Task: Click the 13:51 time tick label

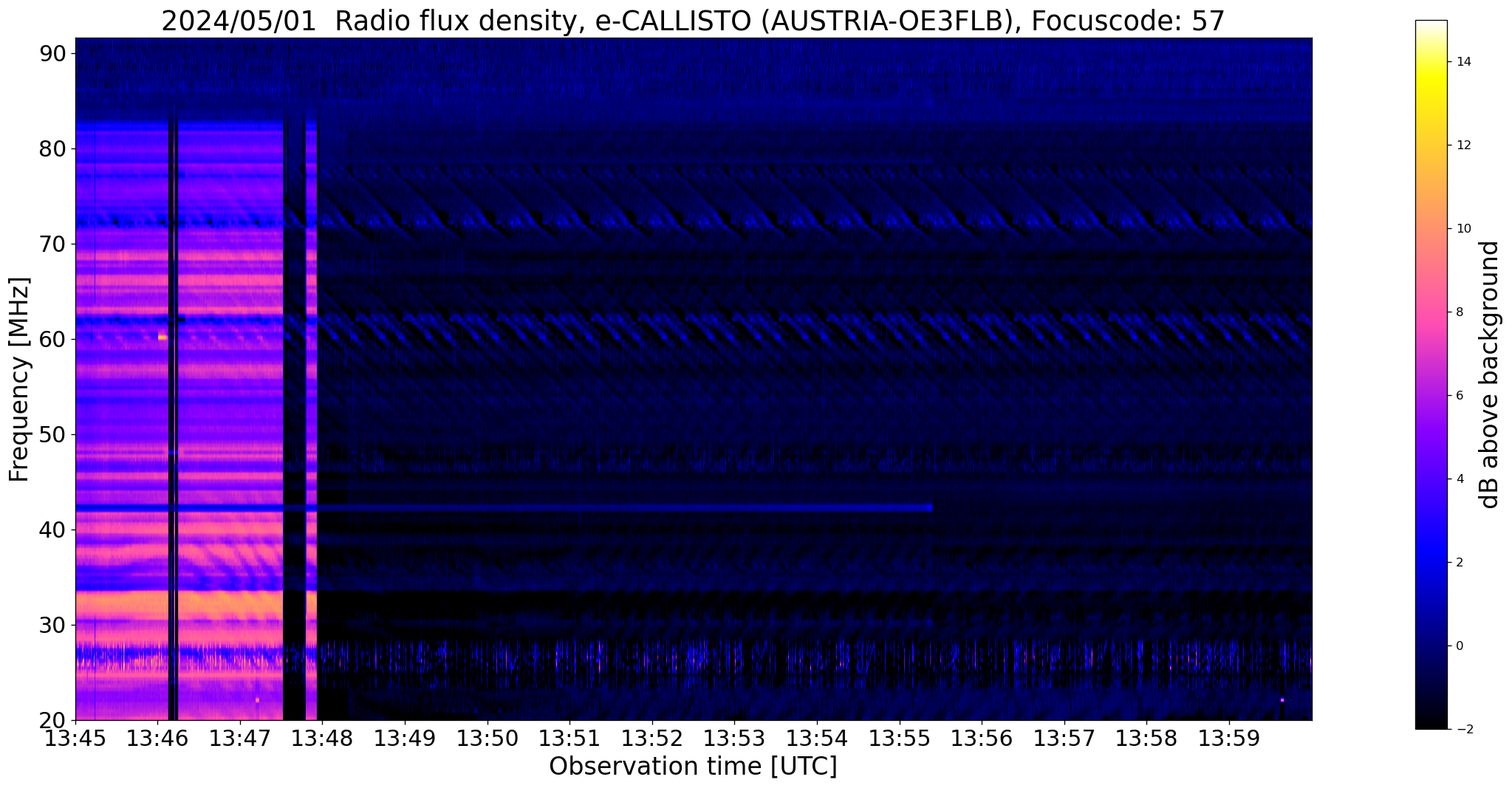Action: (x=569, y=739)
